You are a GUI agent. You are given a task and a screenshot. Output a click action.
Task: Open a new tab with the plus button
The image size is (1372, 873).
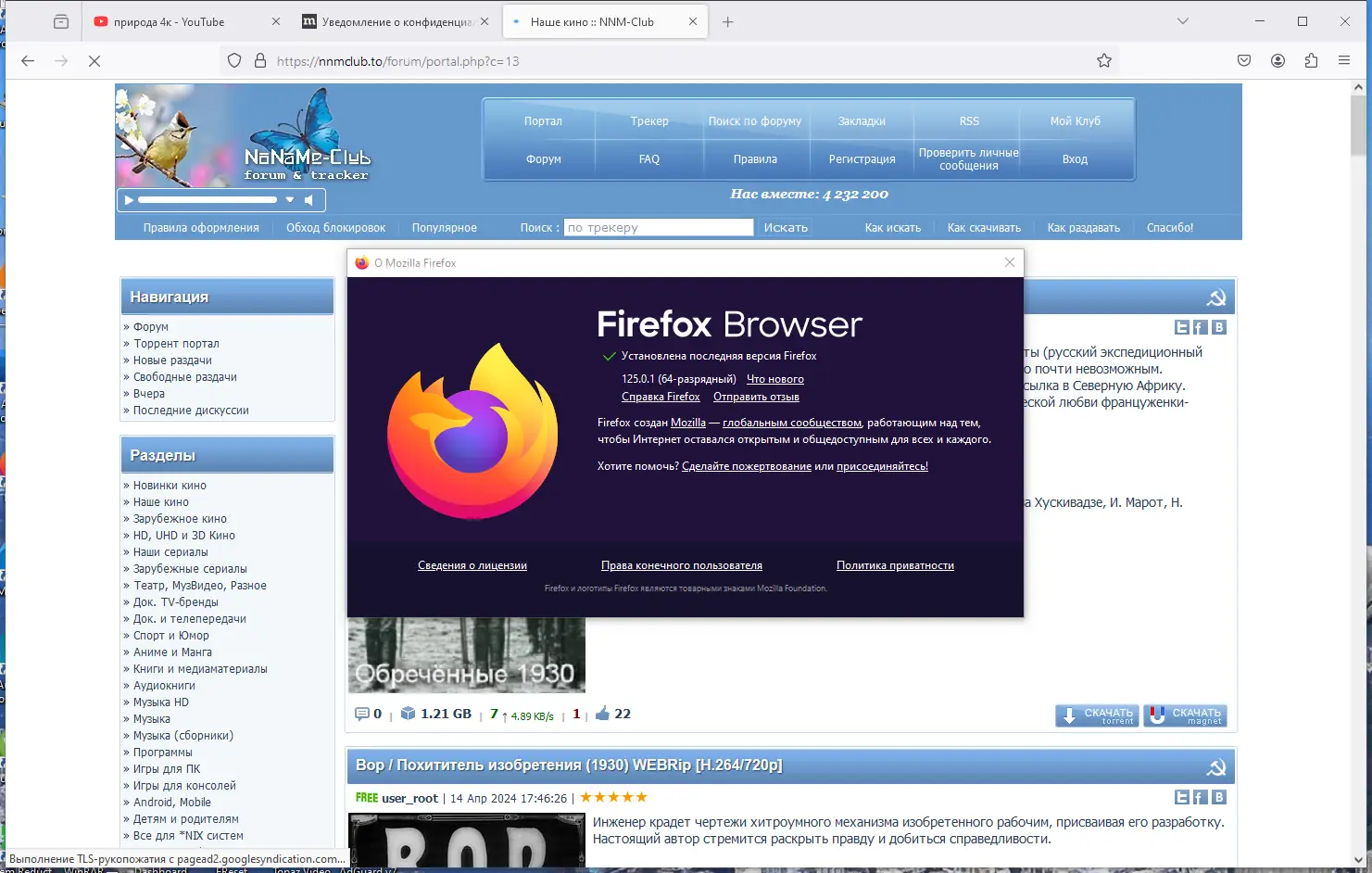point(728,22)
